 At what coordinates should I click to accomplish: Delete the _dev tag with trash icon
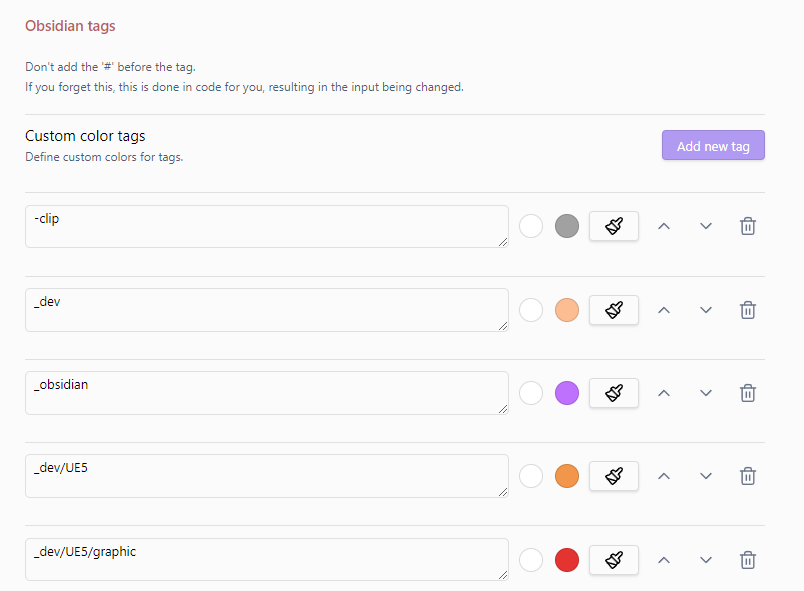pyautogui.click(x=748, y=310)
